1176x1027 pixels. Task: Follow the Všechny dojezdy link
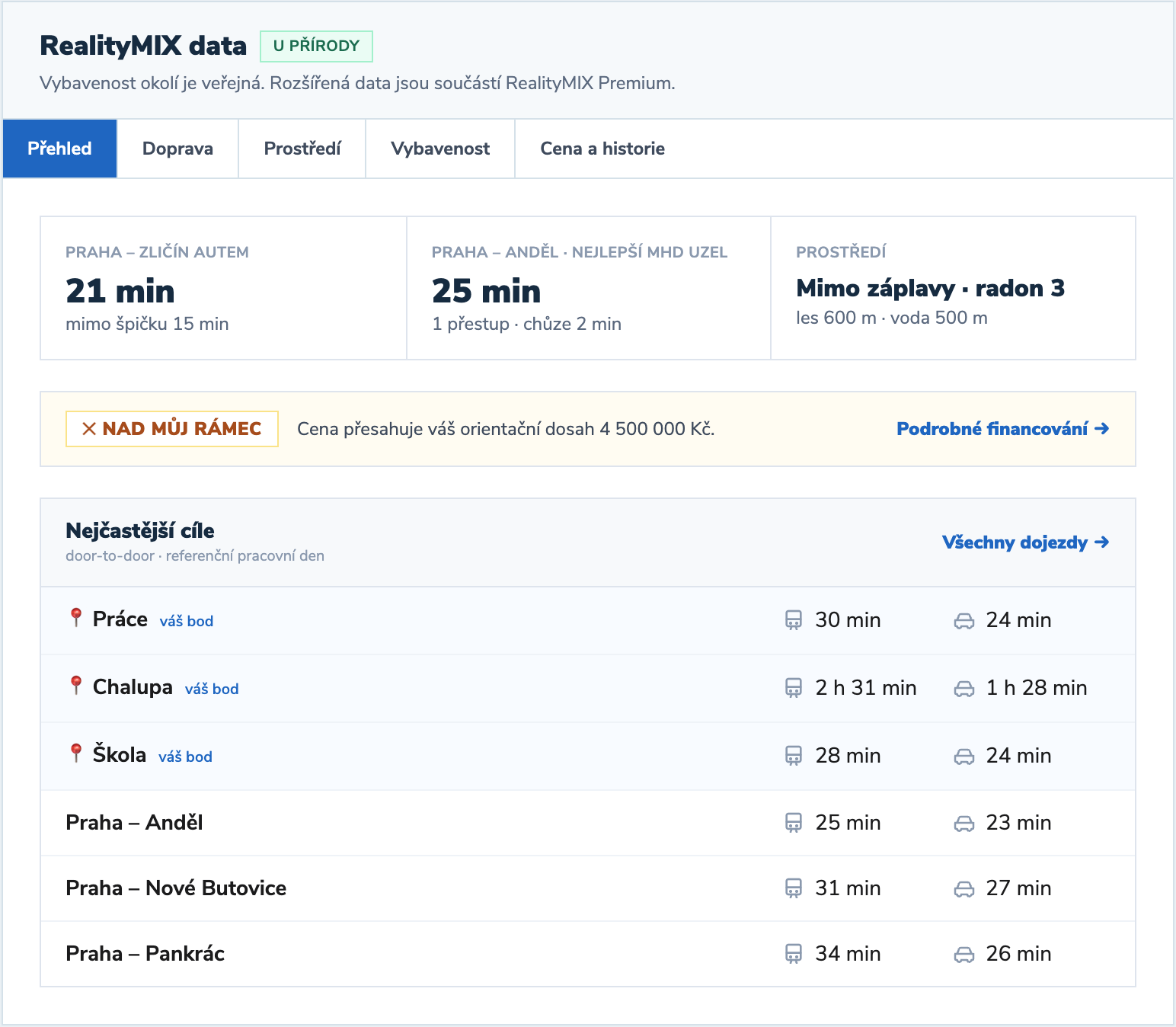[x=1025, y=542]
